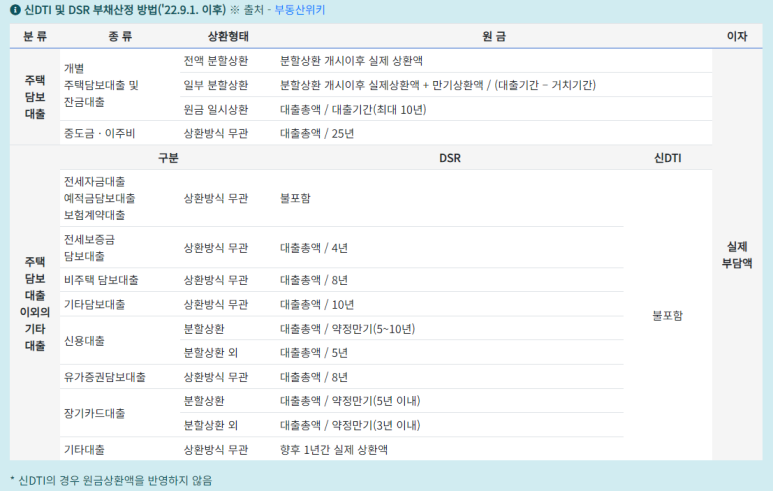This screenshot has height=491, width=773.
Task: Click the 대출총액 / 대출기간(최대 10년) cell
Action: (x=353, y=109)
